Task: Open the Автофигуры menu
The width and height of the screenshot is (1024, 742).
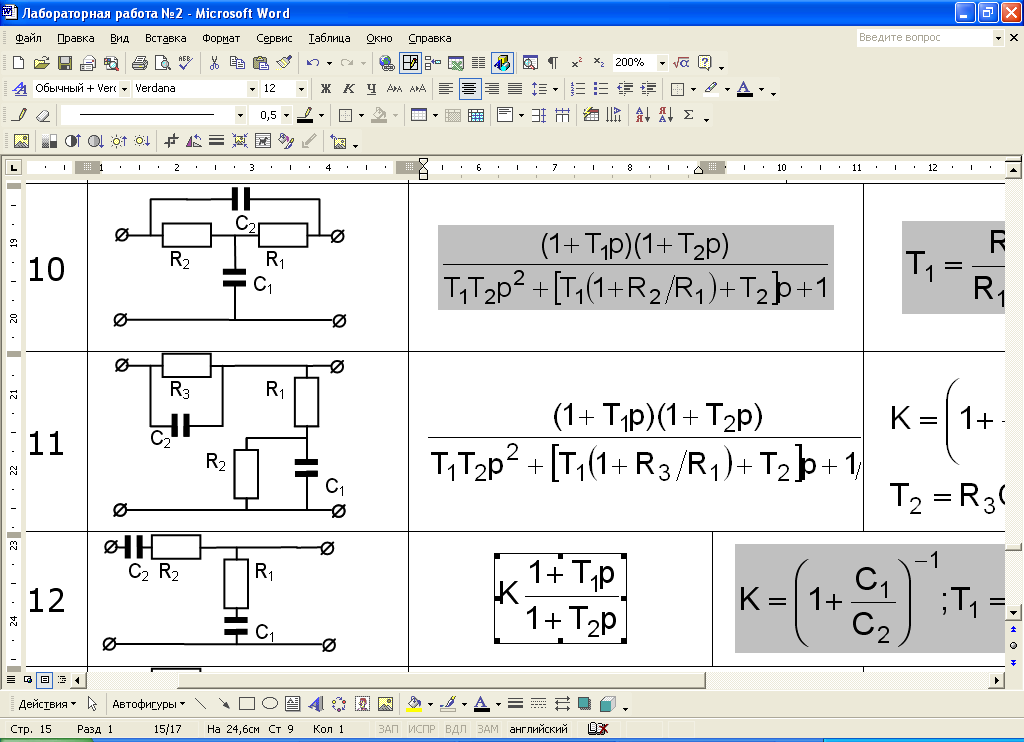Action: (x=148, y=704)
